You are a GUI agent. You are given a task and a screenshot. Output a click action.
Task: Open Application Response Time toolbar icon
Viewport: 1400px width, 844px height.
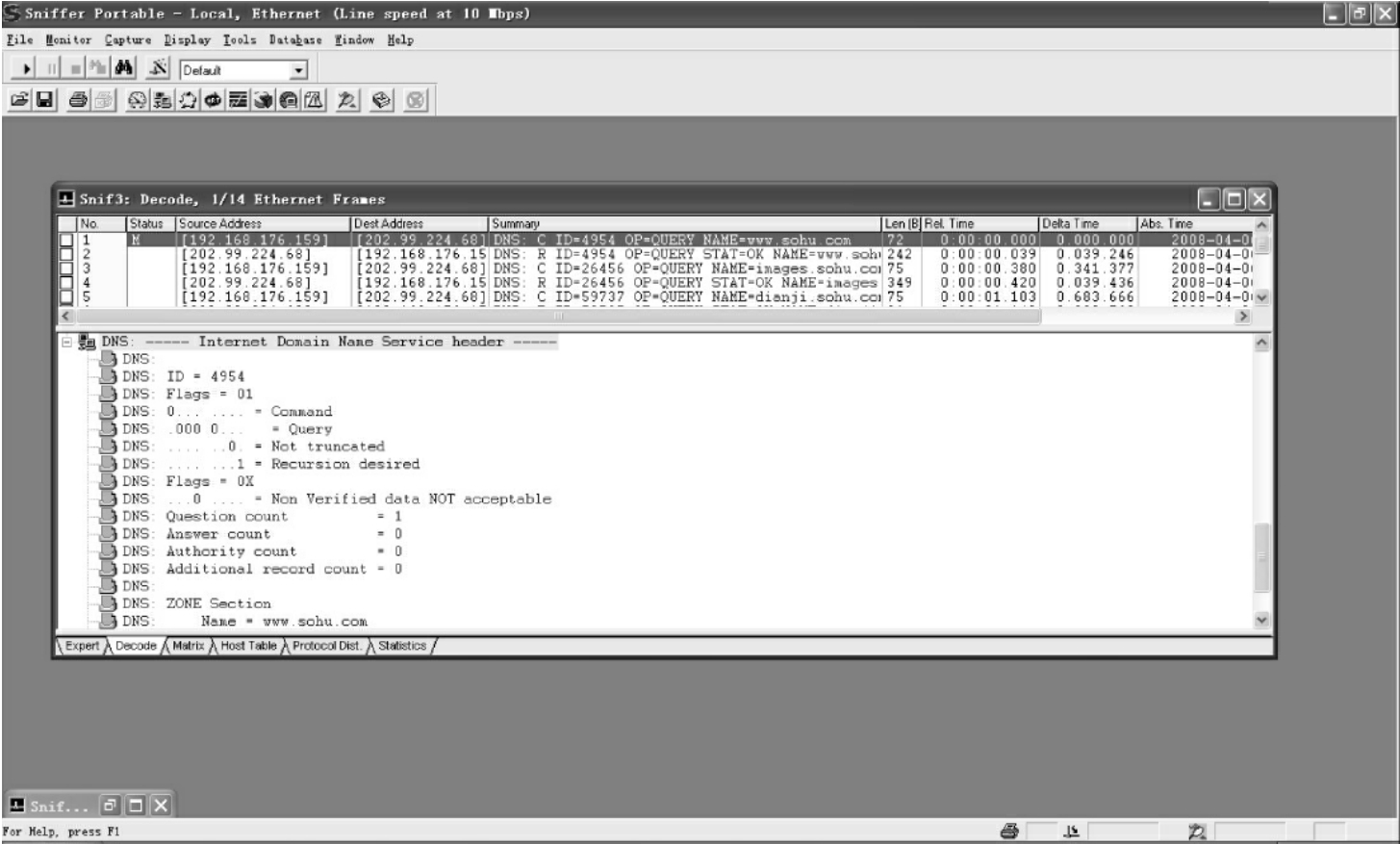[x=213, y=100]
